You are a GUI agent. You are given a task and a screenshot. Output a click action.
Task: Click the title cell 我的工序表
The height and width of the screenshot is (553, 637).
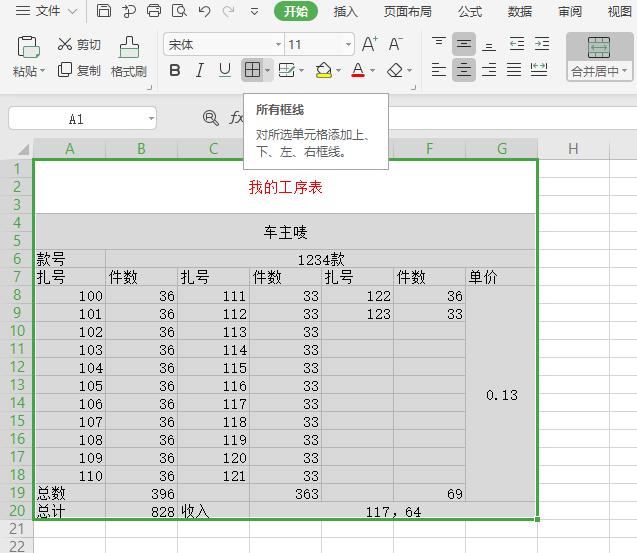coord(285,187)
